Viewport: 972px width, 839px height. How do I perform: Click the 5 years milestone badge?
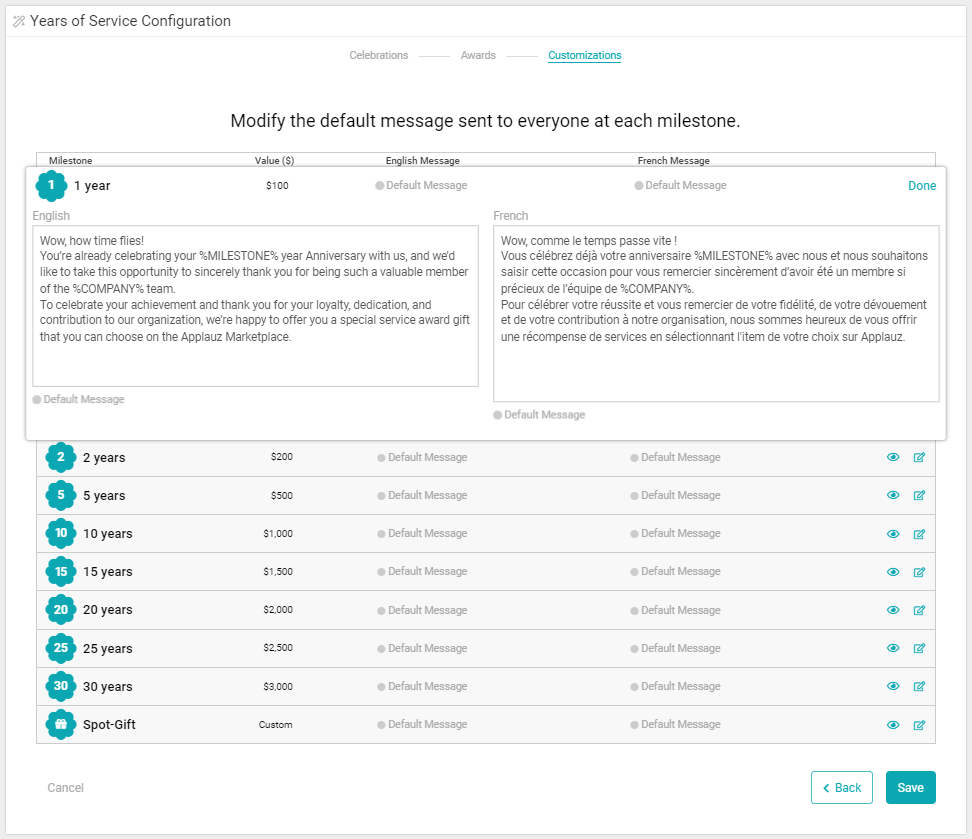61,496
